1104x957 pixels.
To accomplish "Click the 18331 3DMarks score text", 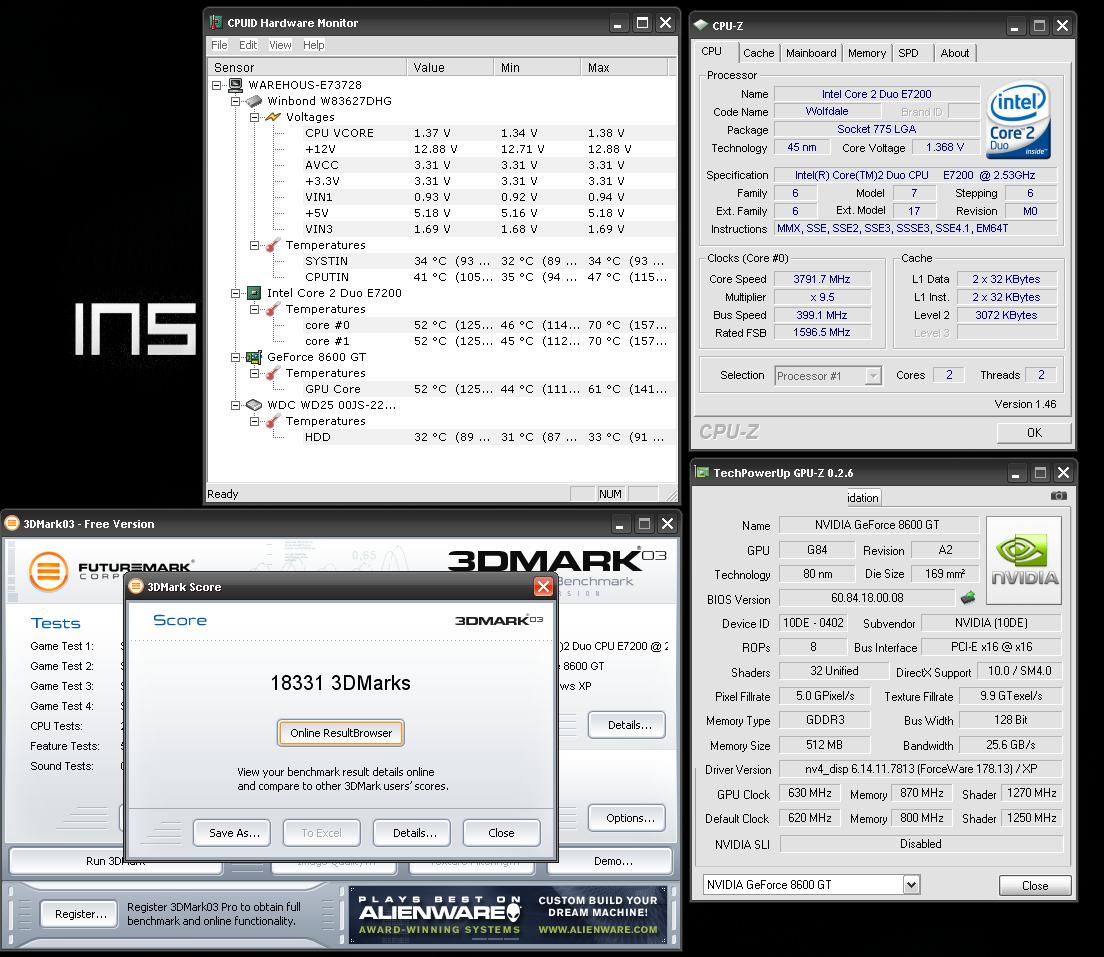I will point(340,682).
